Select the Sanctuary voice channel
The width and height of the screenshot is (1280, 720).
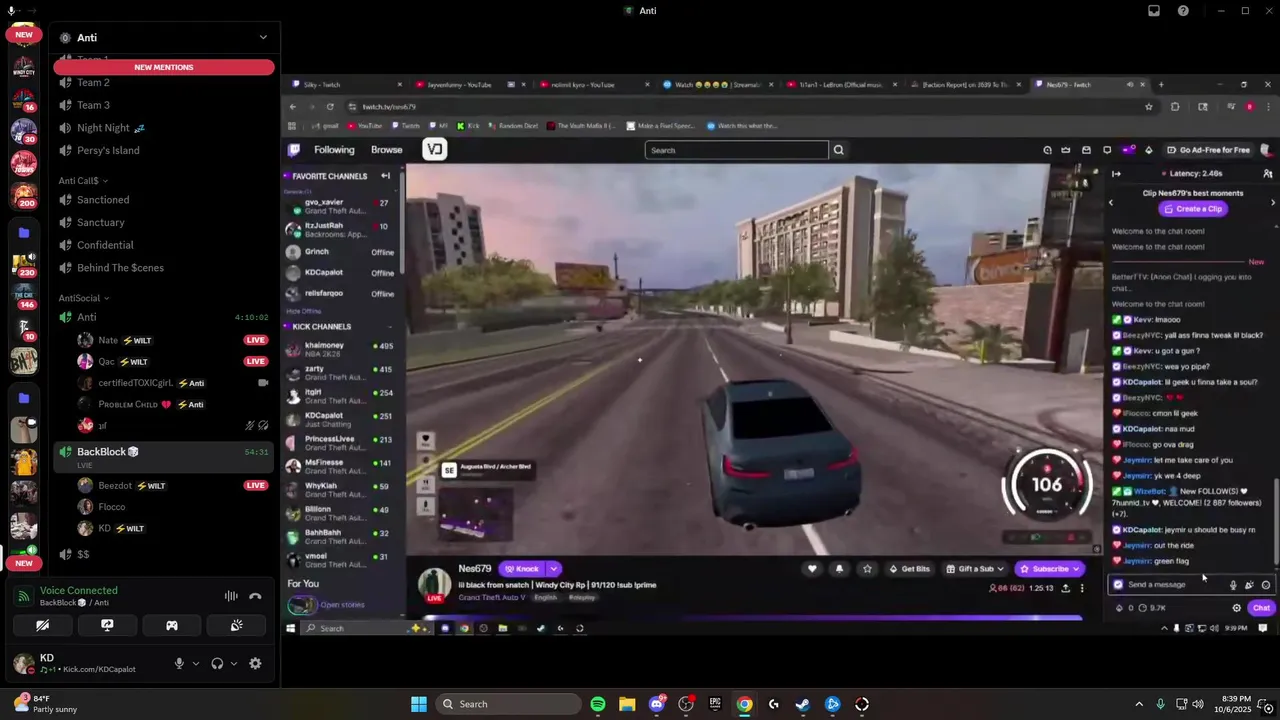[164, 222]
